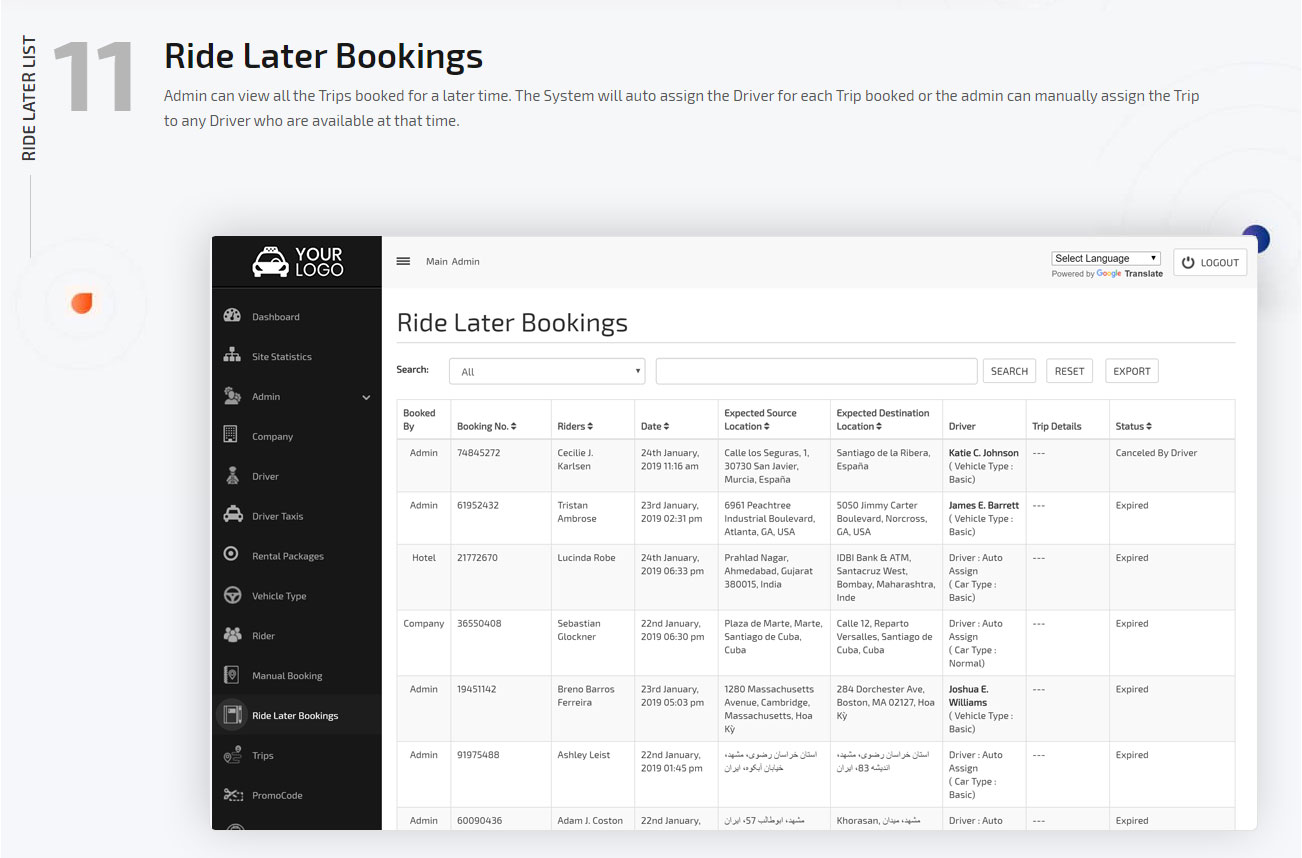Click the EXPORT button
1302x858 pixels.
(x=1131, y=370)
